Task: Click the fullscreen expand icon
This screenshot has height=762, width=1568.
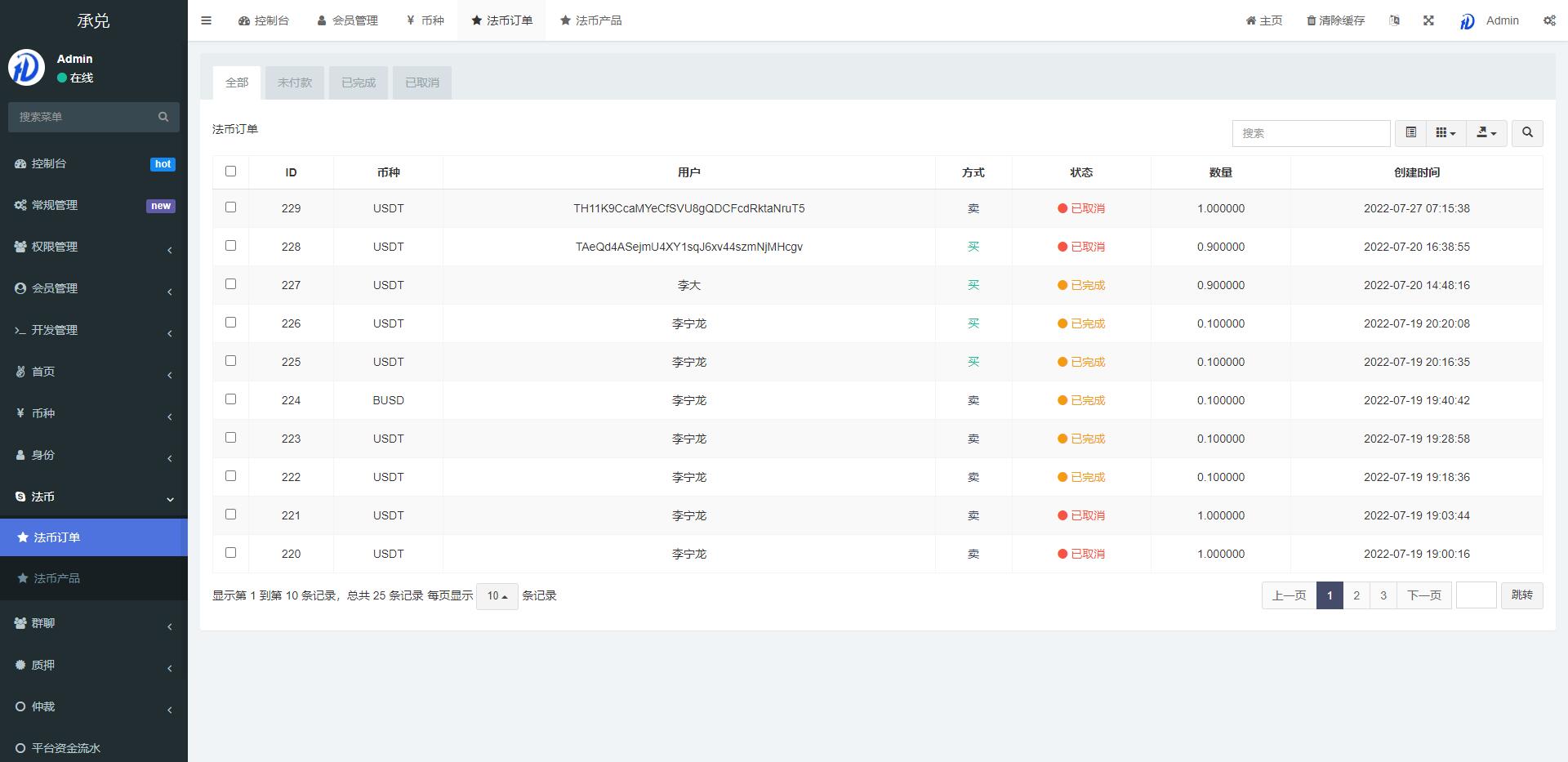Action: point(1428,20)
